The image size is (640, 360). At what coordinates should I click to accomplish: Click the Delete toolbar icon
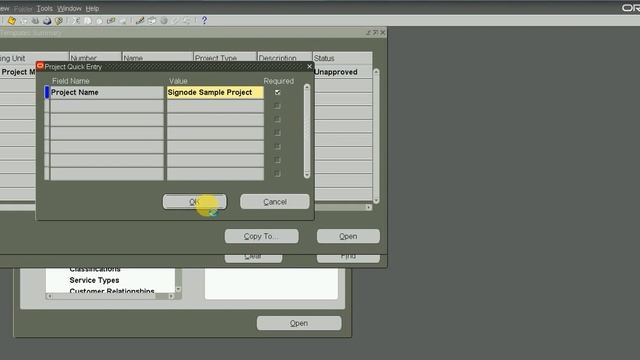click(122, 20)
